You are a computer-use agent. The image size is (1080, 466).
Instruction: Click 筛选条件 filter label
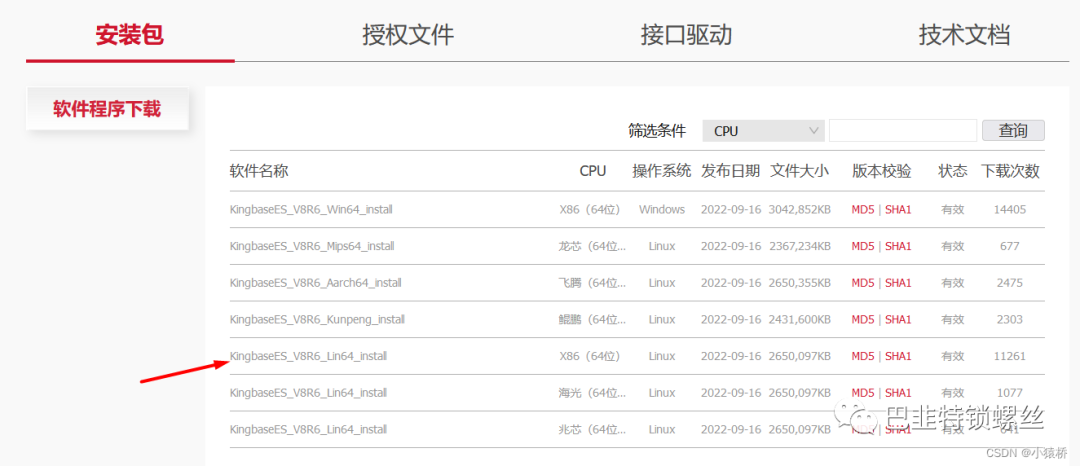[657, 131]
